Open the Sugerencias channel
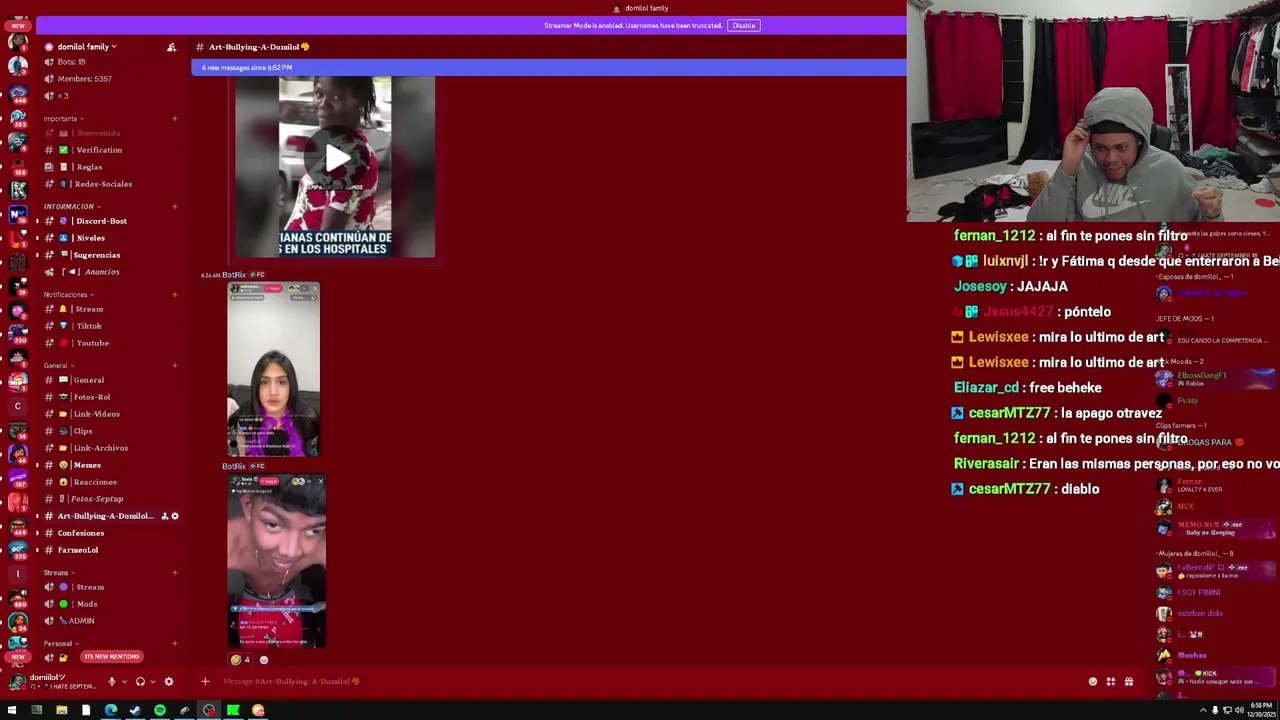The width and height of the screenshot is (1280, 720). pos(110,255)
